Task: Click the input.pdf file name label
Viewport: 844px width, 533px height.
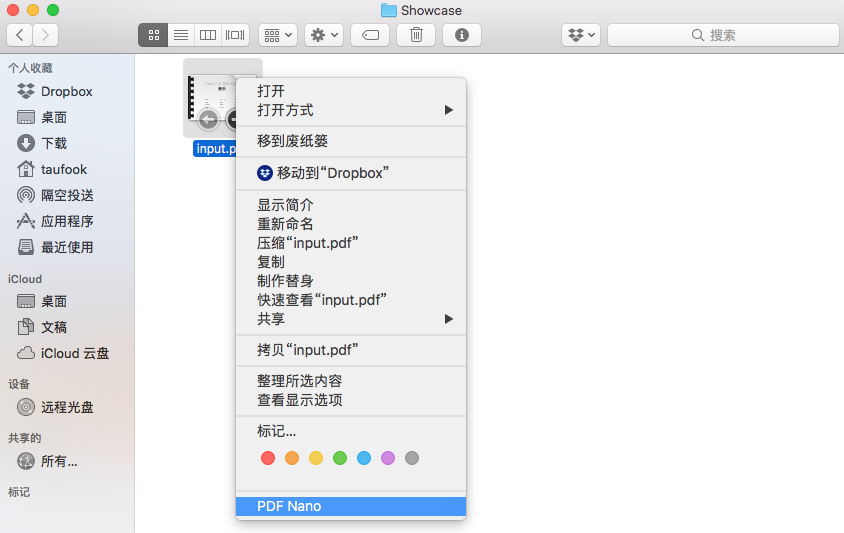Action: click(x=215, y=149)
